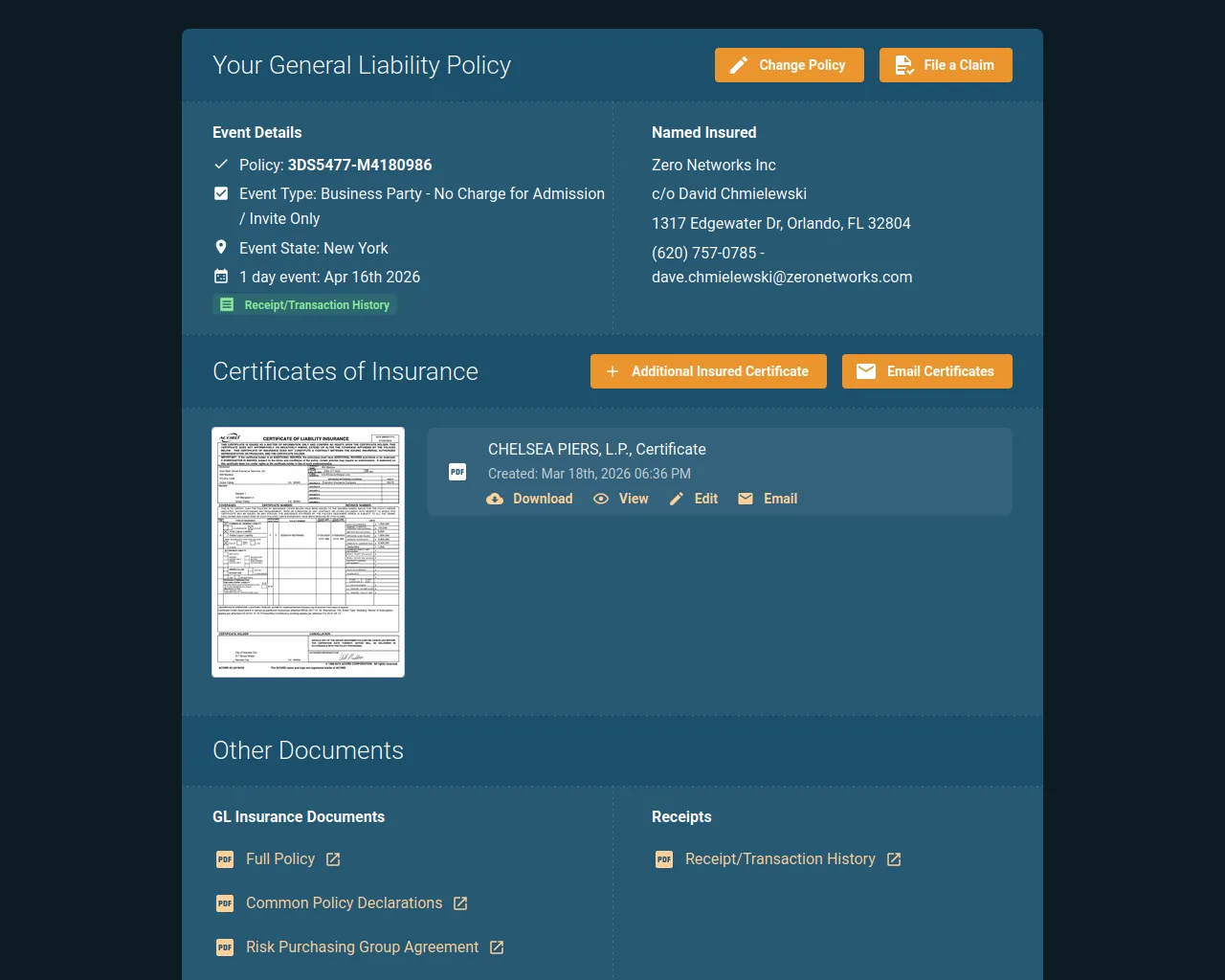Click the Change Policy button
The width and height of the screenshot is (1225, 980).
[789, 65]
